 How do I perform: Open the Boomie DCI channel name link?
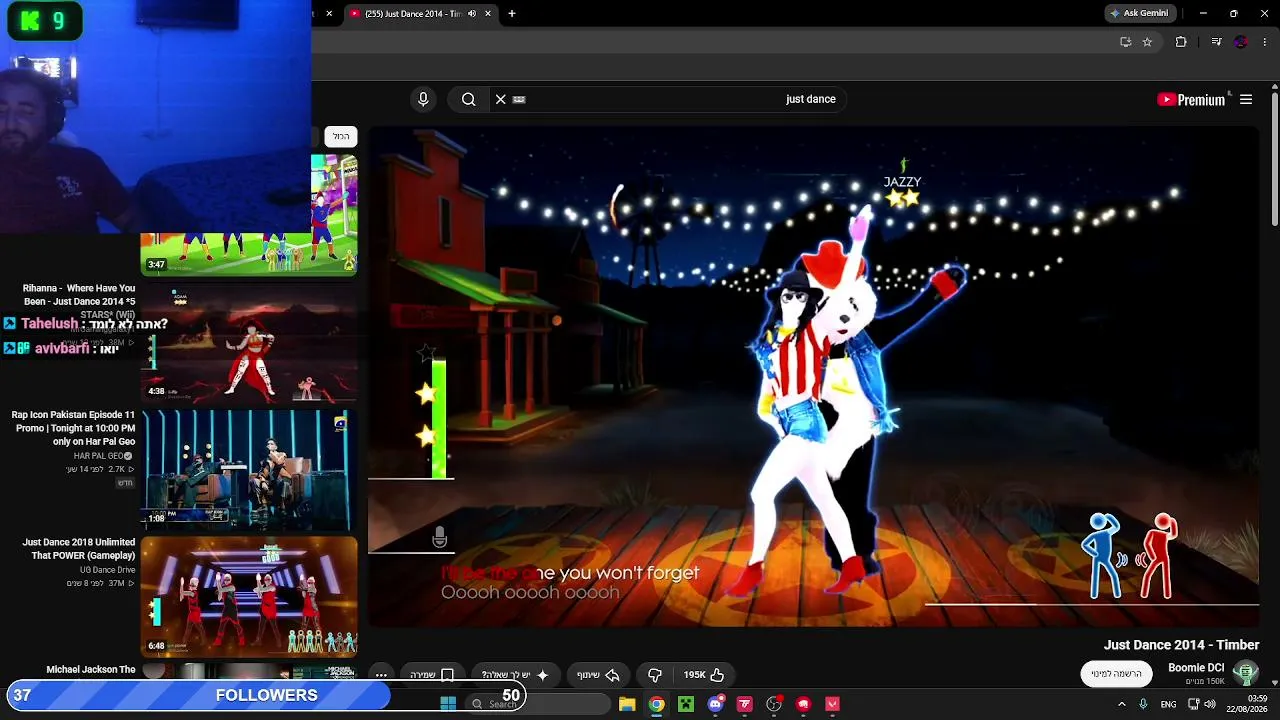click(x=1196, y=668)
